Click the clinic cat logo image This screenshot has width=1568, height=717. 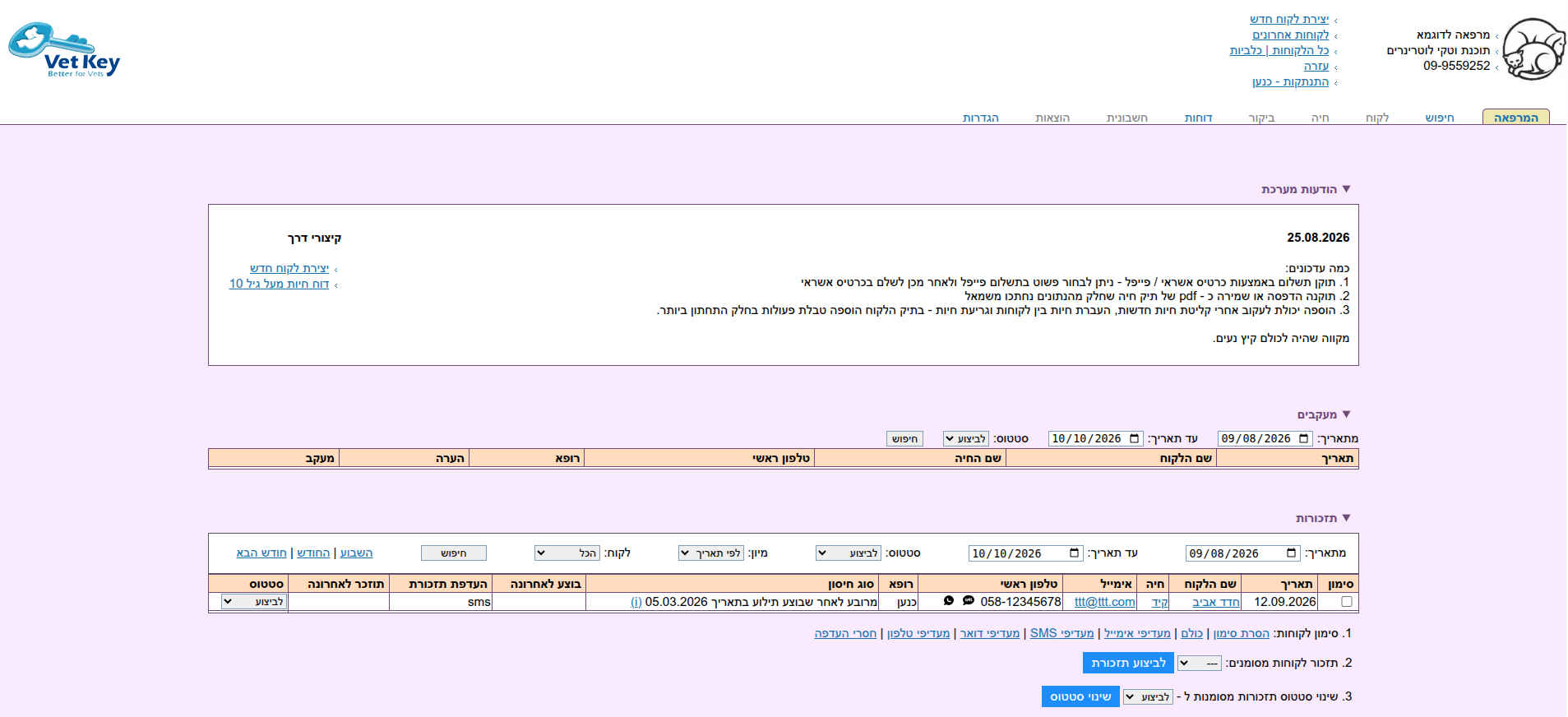coord(1533,49)
